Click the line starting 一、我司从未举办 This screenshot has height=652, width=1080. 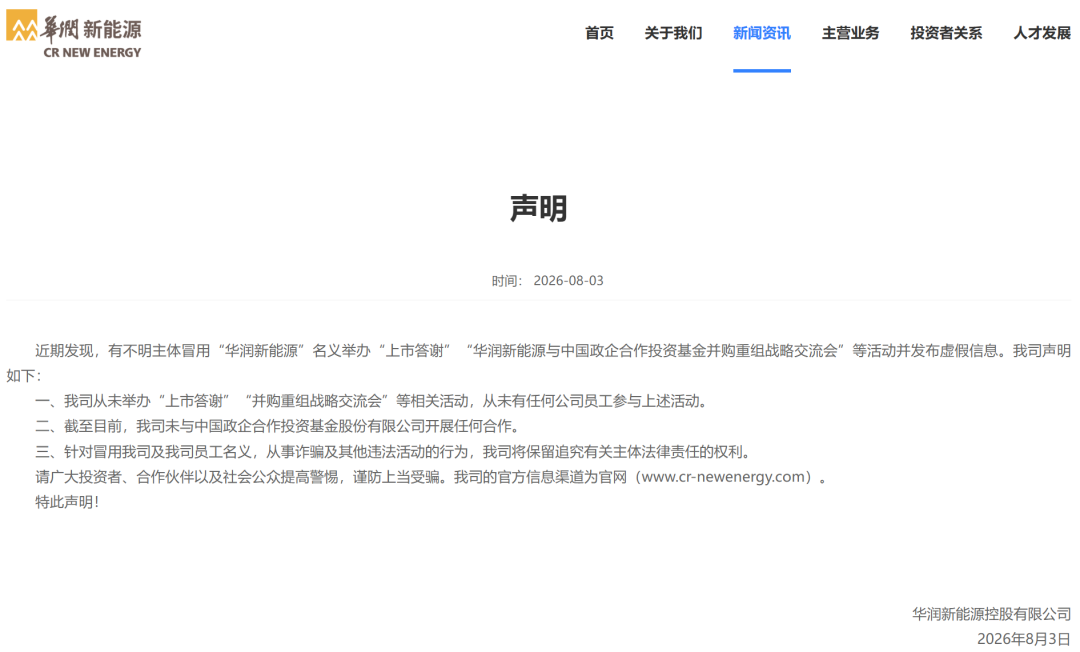coord(371,401)
